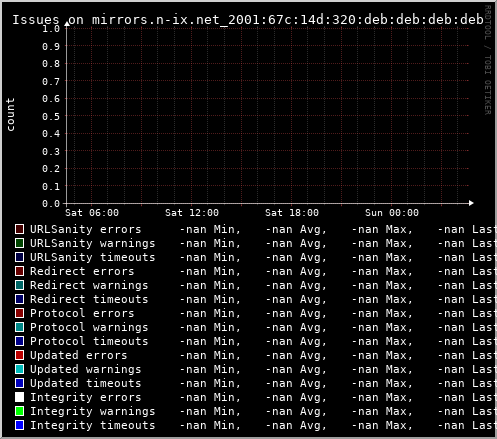Select the Redirect errors legend swatch
Screen dimensions: 497x439
[x=19, y=271]
